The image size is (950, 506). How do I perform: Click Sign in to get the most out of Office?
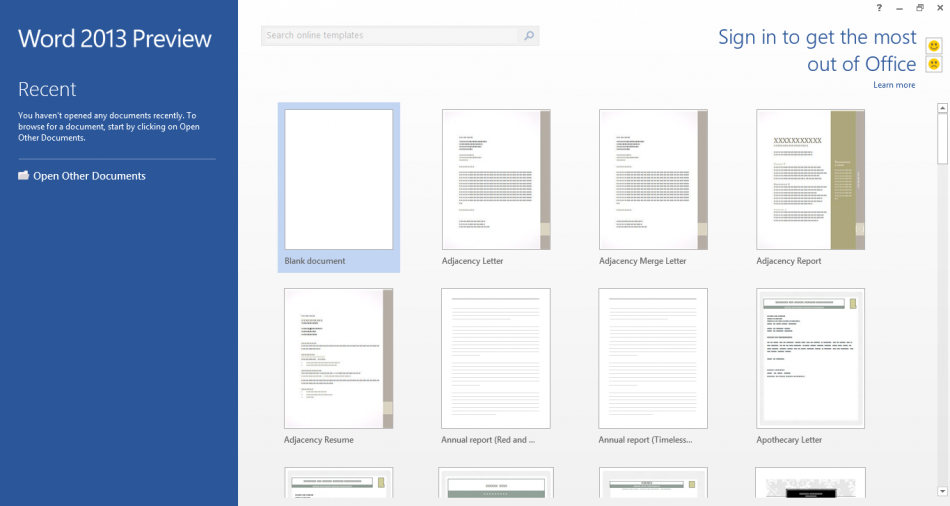(x=817, y=50)
